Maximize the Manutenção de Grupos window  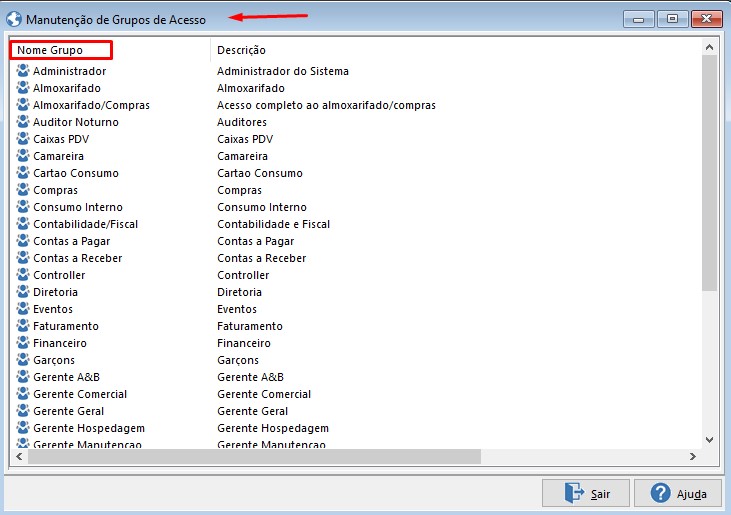pos(672,19)
